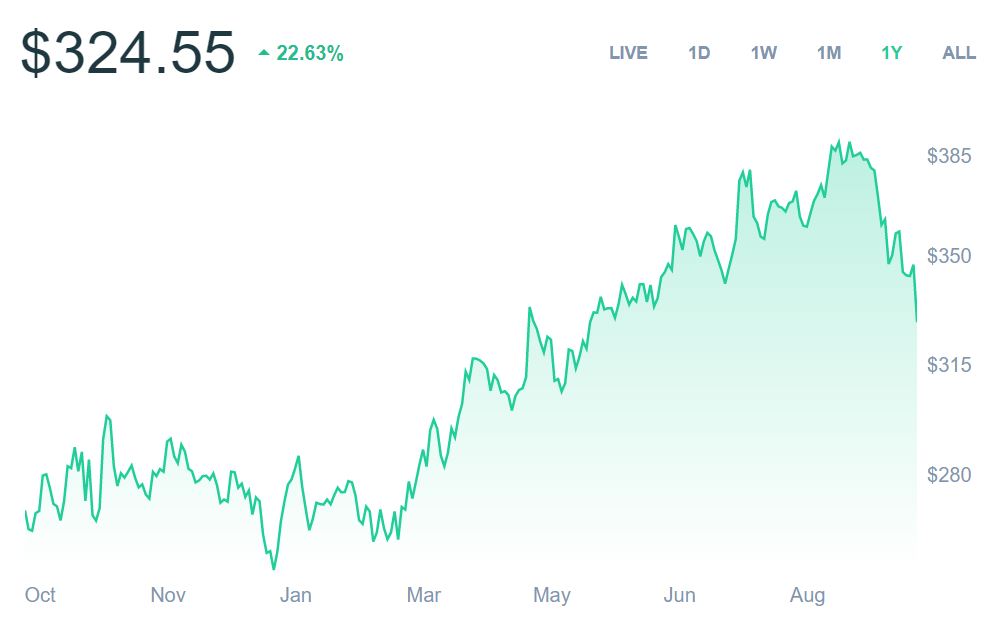Click the $324.55 price heading
This screenshot has width=1004, height=631.
click(x=128, y=53)
